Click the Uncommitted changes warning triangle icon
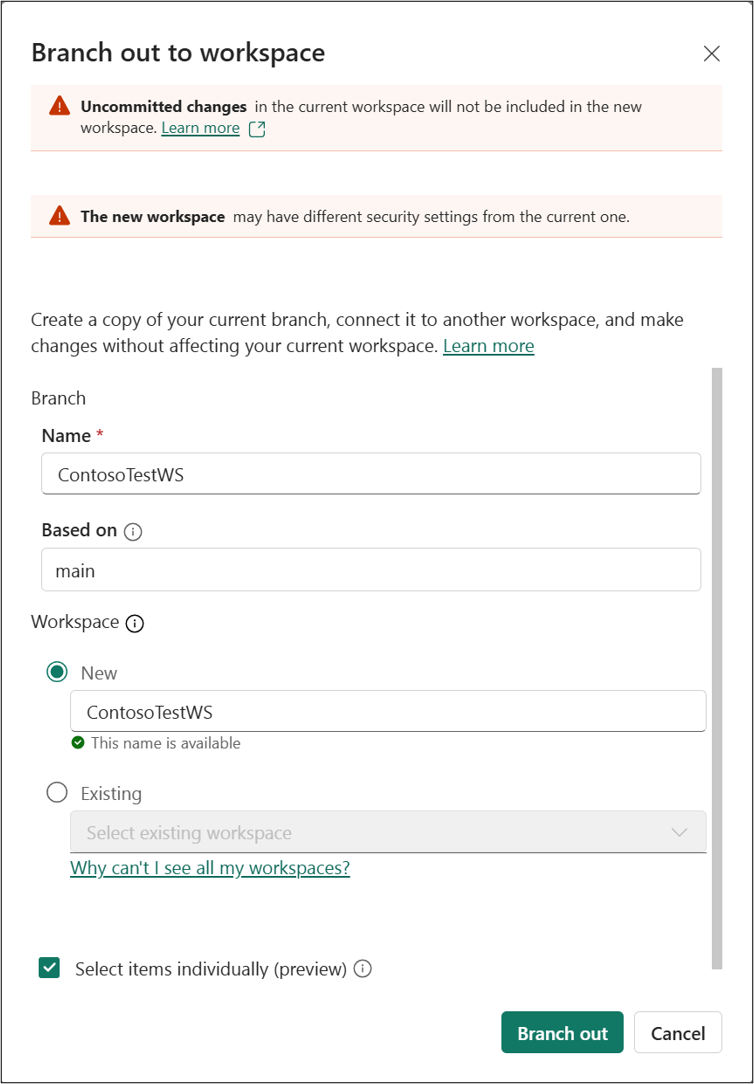The height and width of the screenshot is (1084, 754). [x=59, y=106]
